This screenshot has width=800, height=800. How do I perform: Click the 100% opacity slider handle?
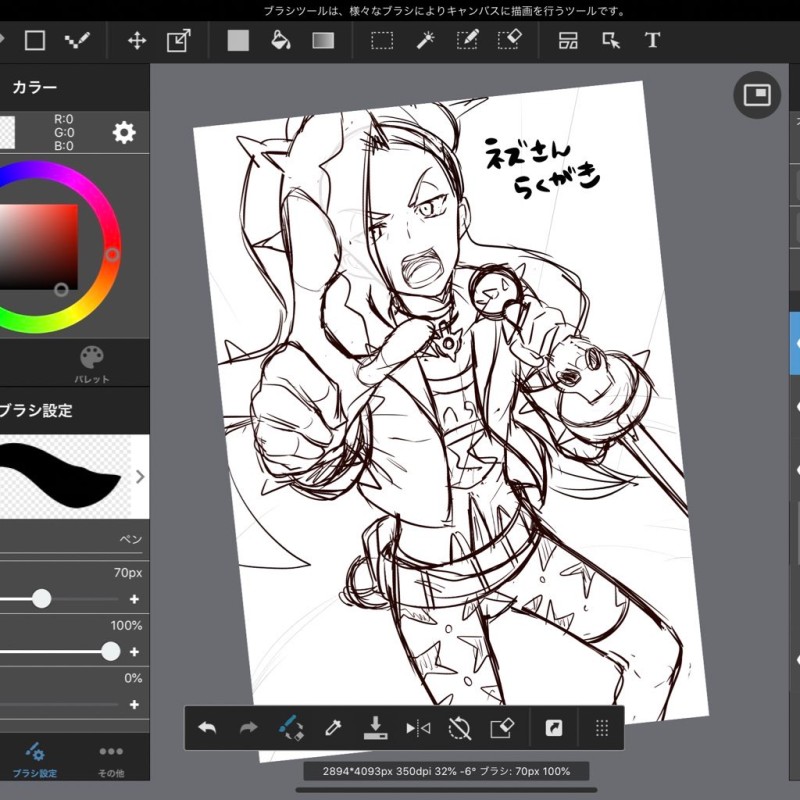(x=110, y=651)
